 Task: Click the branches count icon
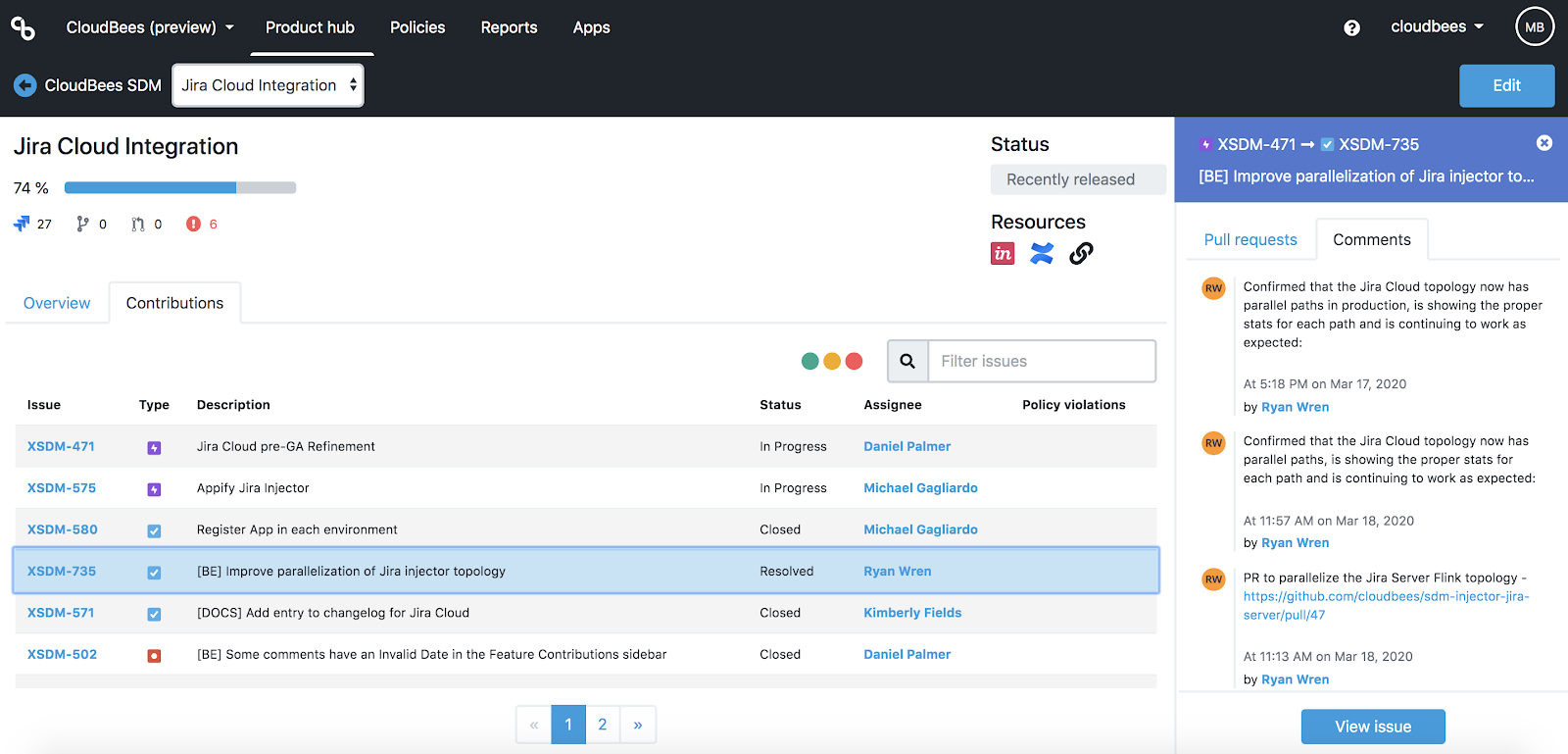pos(82,224)
